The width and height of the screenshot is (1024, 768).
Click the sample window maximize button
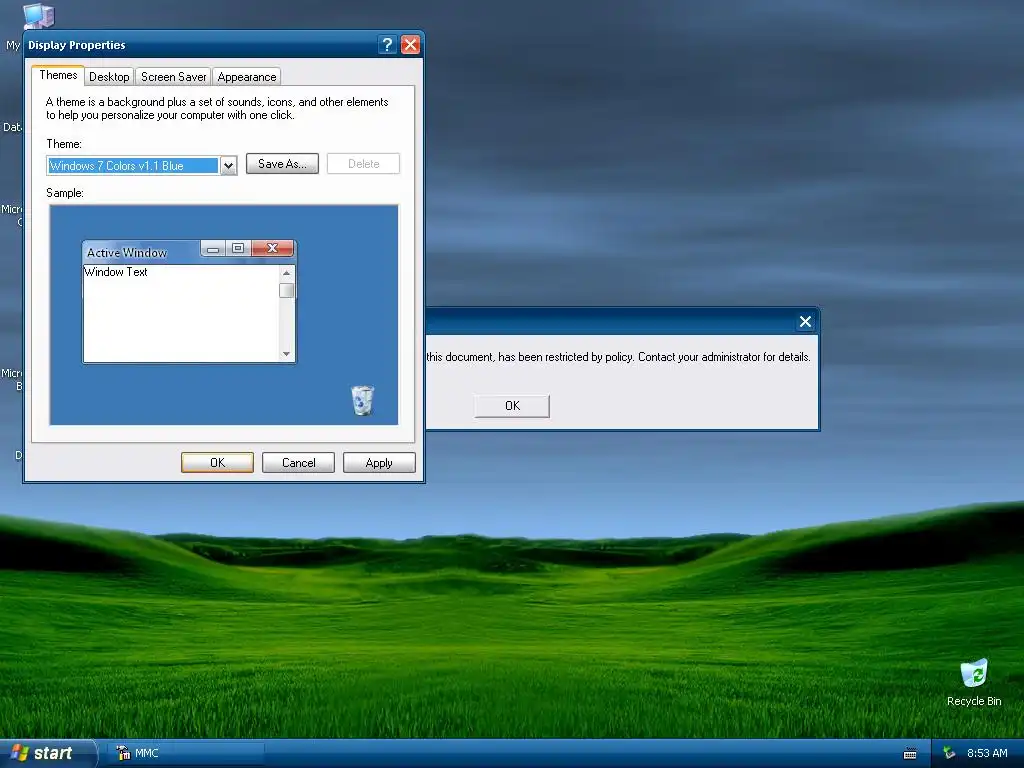[238, 248]
